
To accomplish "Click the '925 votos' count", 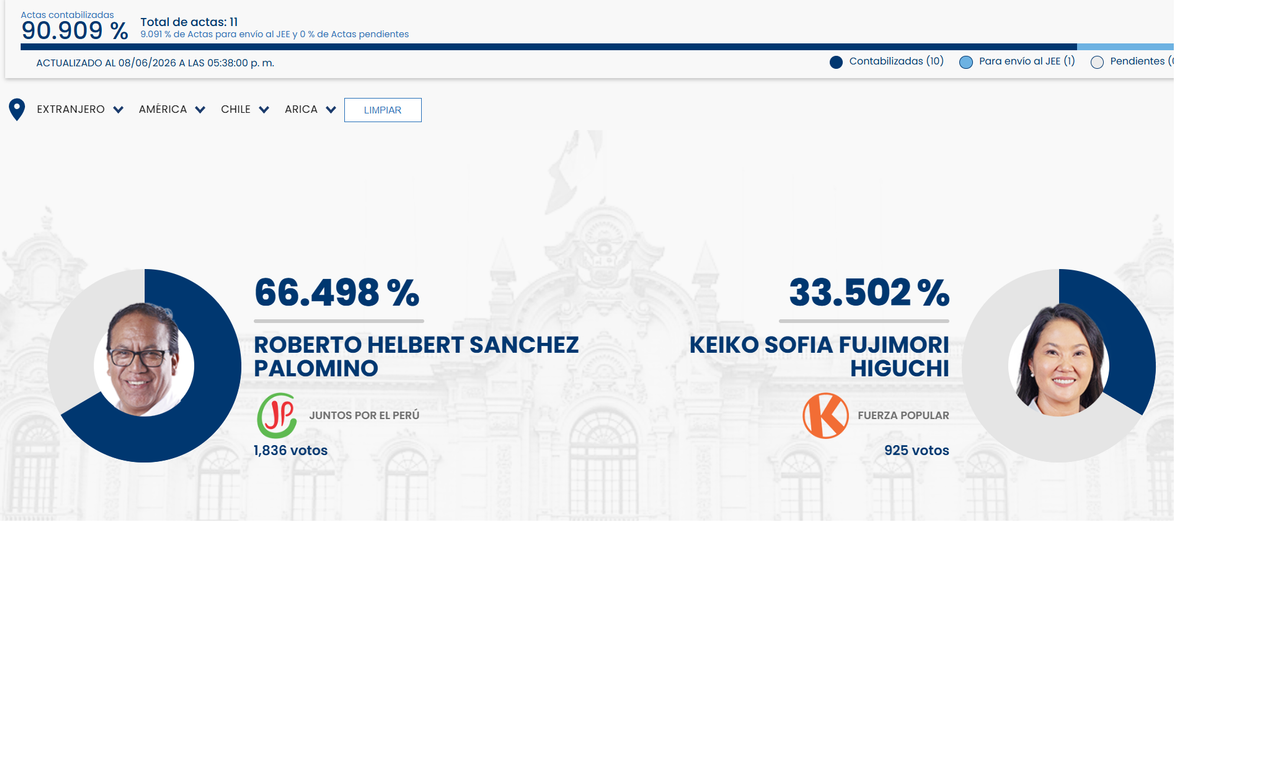I will tap(917, 451).
